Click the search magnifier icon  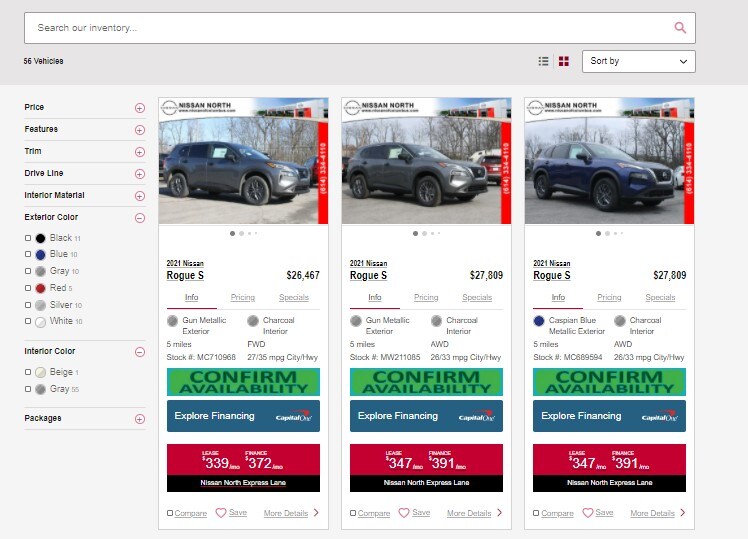(x=680, y=28)
